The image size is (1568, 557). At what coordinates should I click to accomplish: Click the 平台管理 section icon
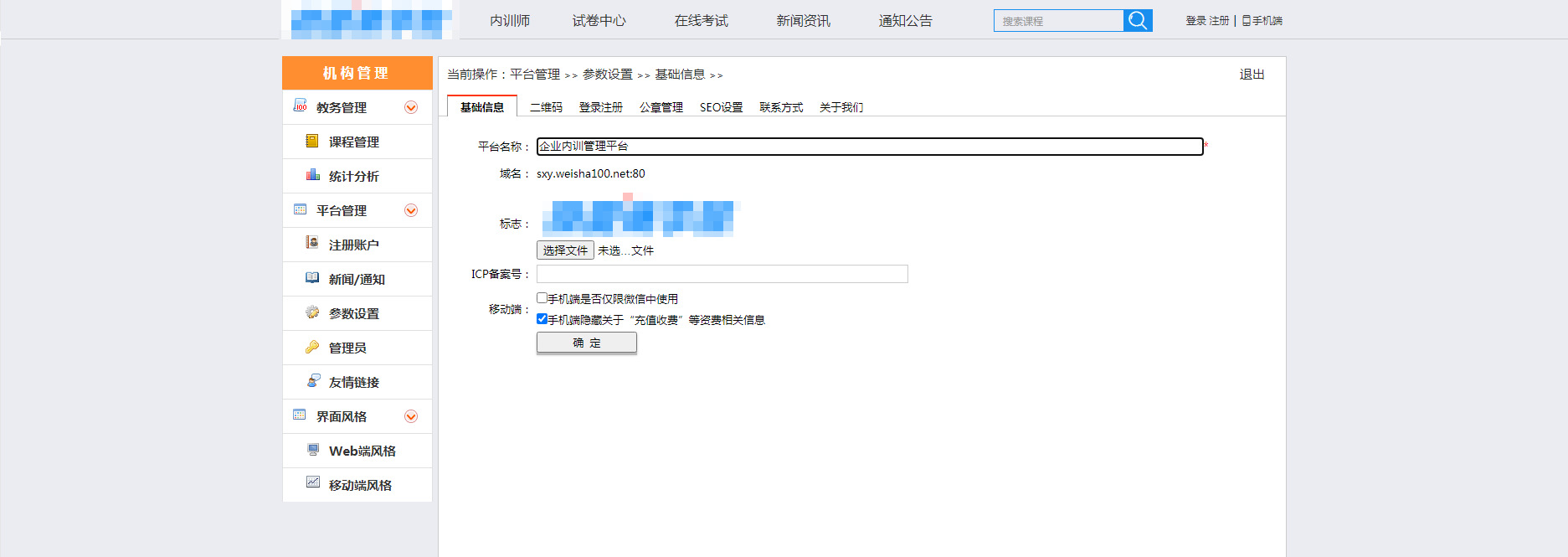[x=300, y=209]
